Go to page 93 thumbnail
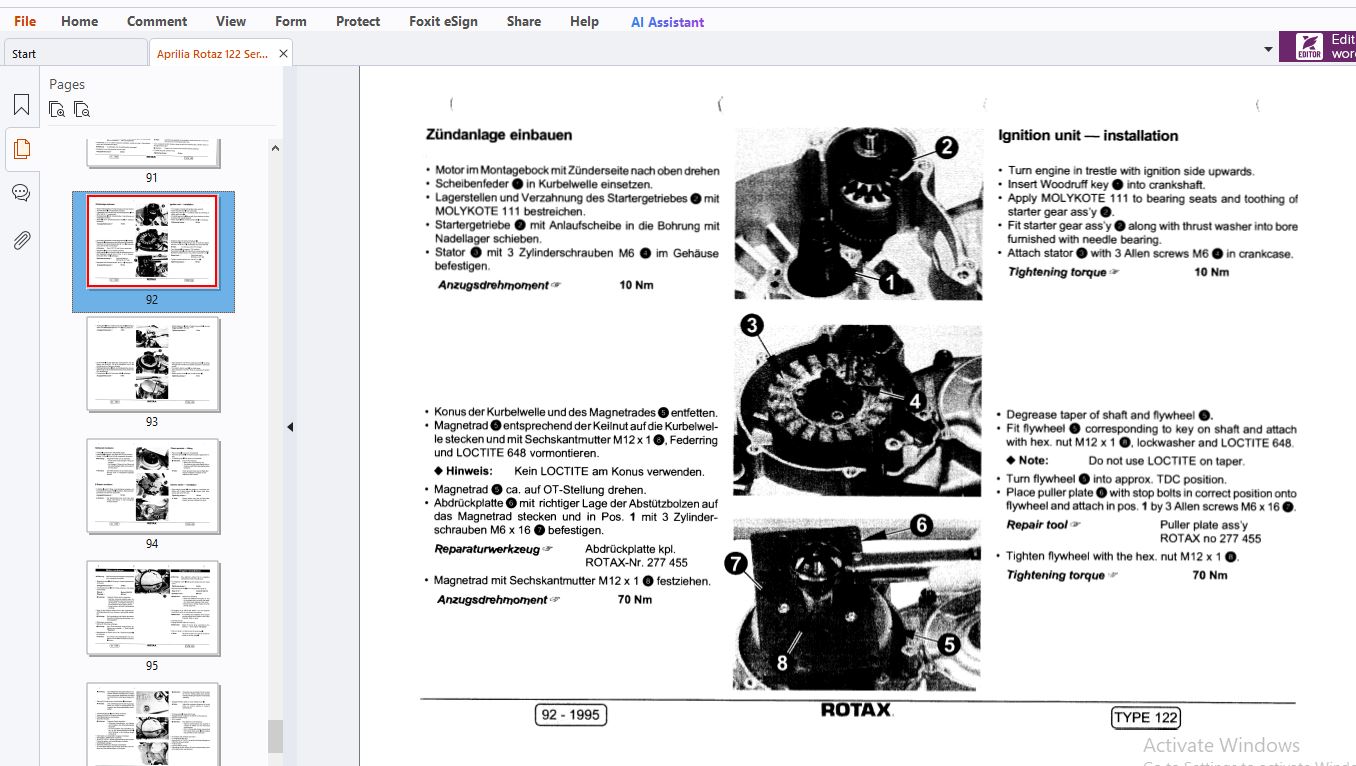The image size is (1356, 766). (x=152, y=364)
